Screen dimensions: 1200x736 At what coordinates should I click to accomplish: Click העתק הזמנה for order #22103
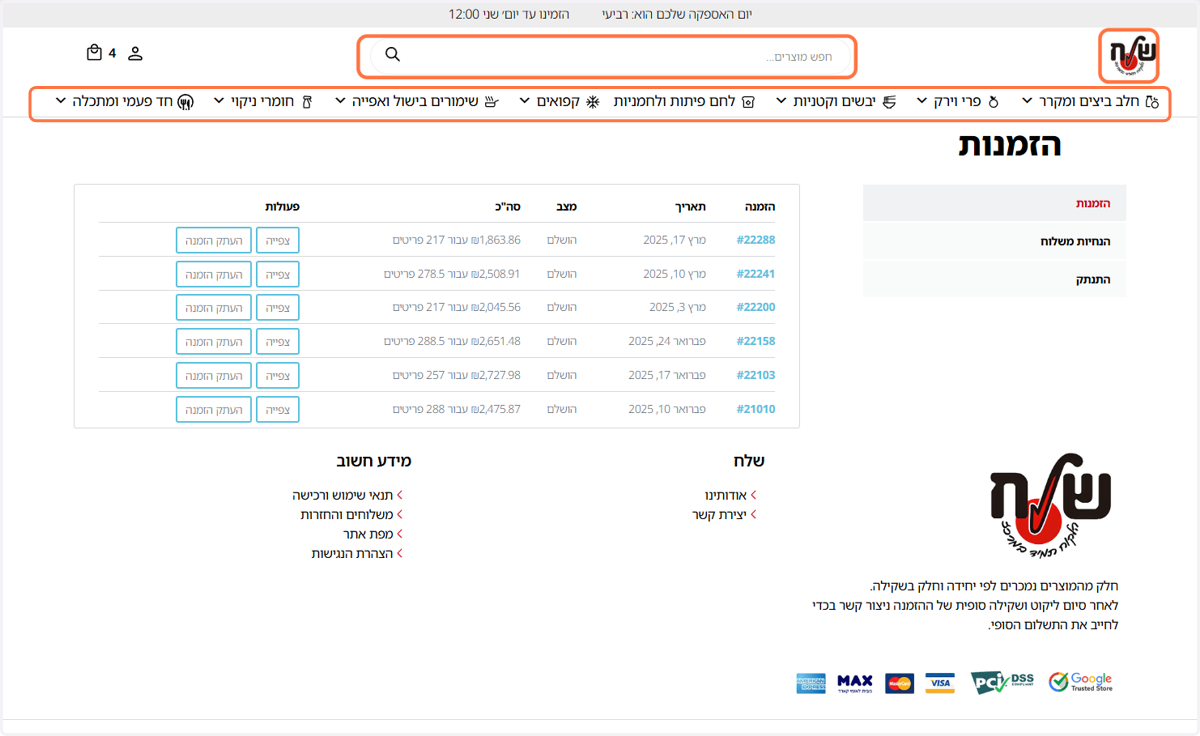(214, 375)
